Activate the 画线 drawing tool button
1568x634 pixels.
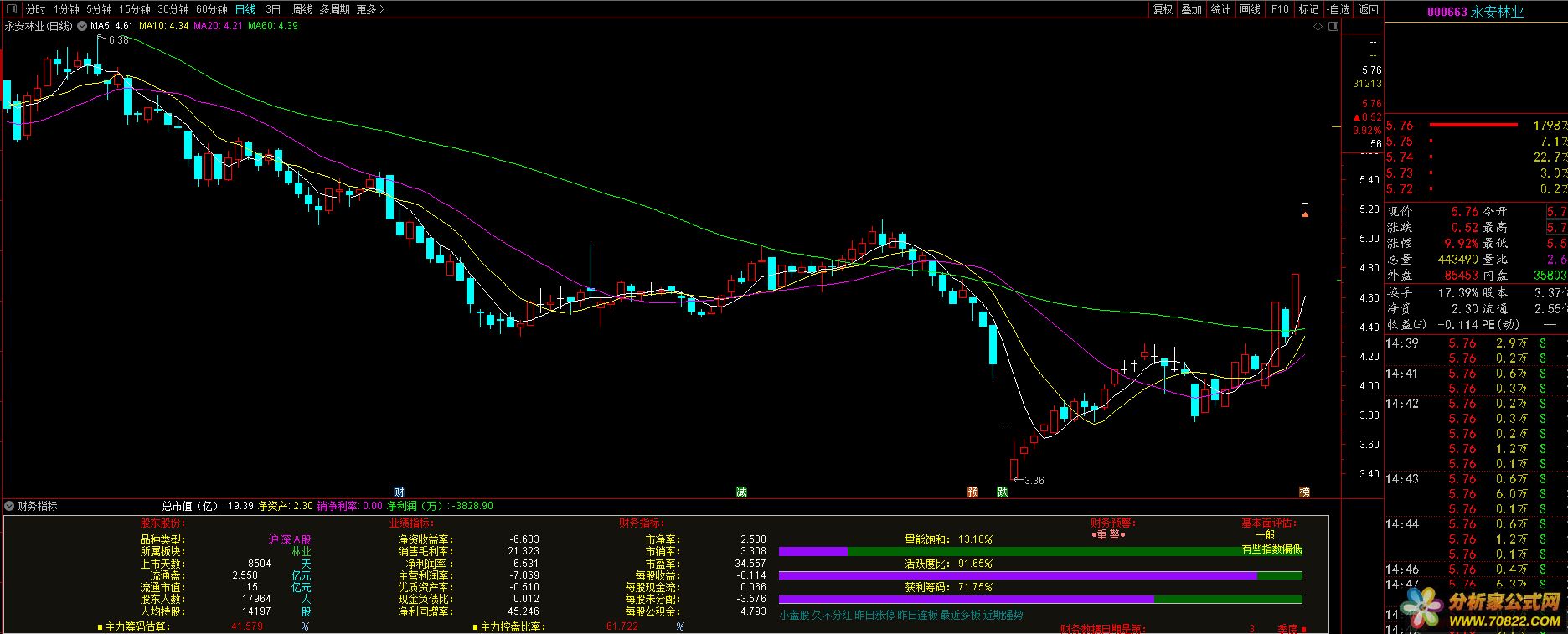click(x=1251, y=9)
